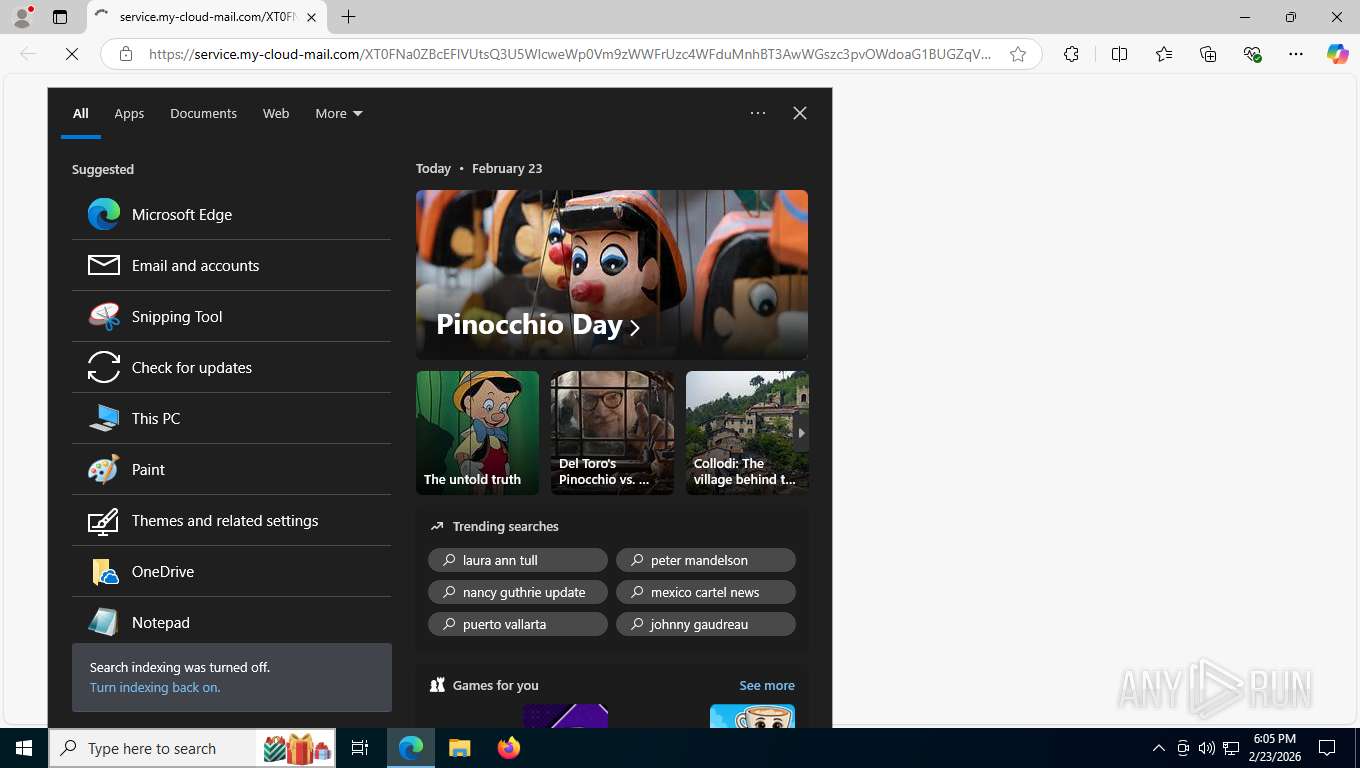This screenshot has height=768, width=1360.
Task: Stop loading the page in Edge
Action: 72,54
